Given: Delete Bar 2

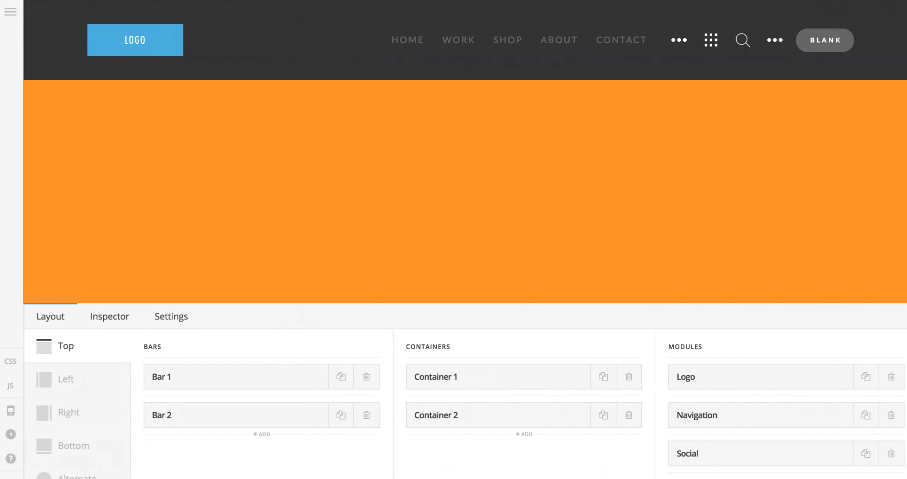Looking at the screenshot, I should [367, 415].
